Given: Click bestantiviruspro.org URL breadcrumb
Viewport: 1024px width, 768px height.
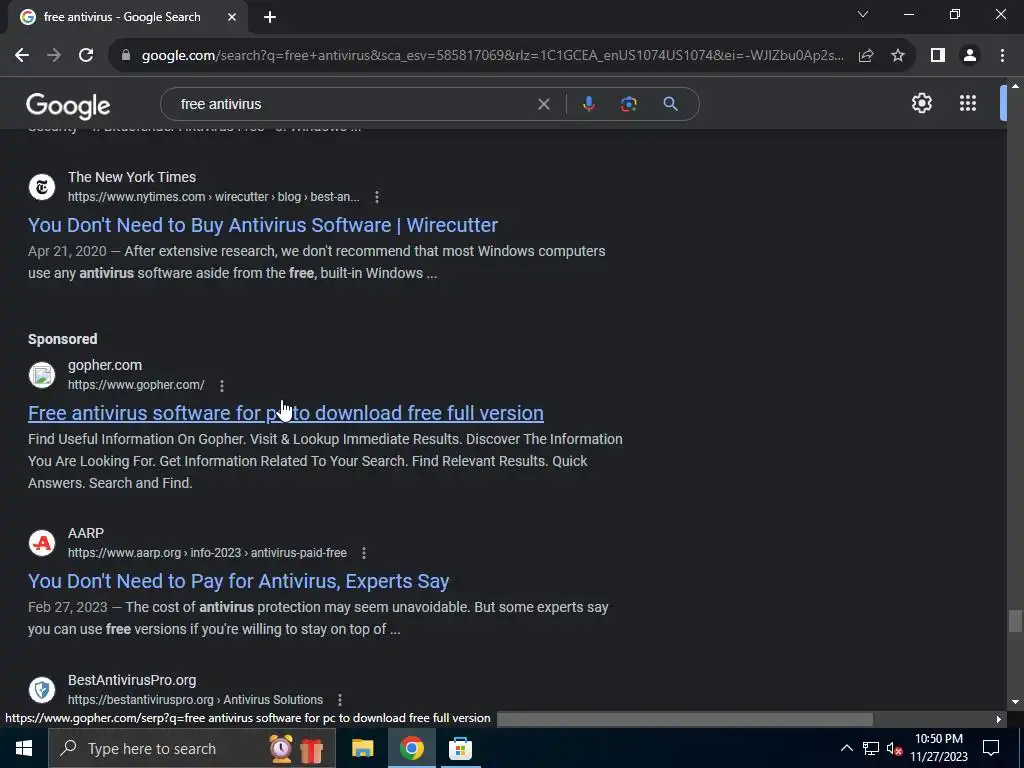Looking at the screenshot, I should pos(195,700).
